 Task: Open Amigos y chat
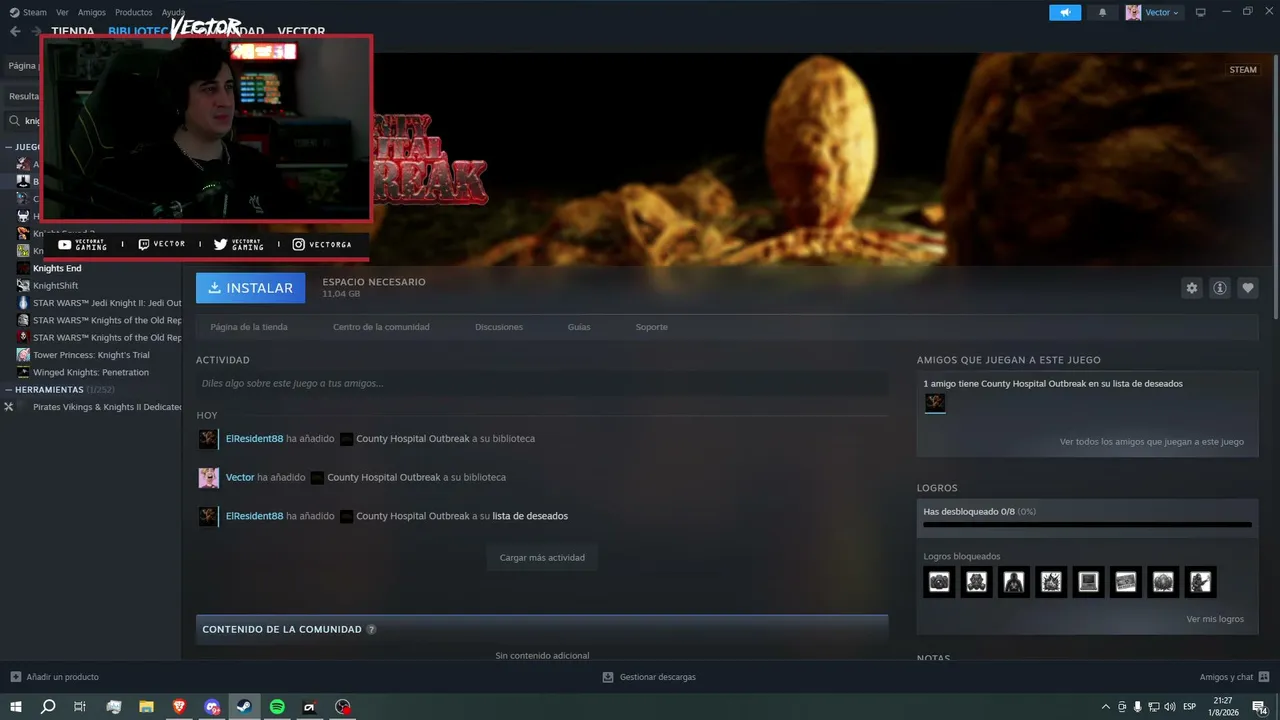(1233, 677)
